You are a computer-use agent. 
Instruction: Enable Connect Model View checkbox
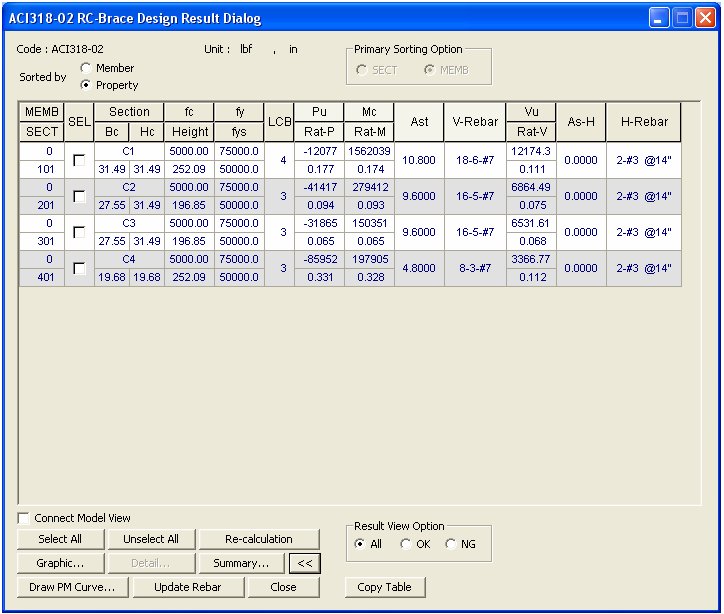click(24, 518)
